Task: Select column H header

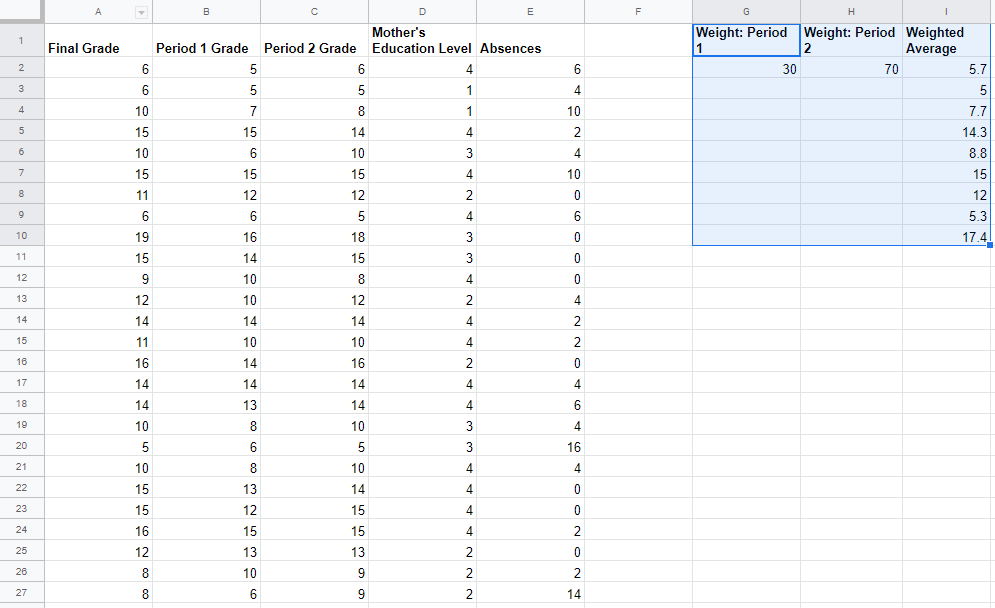Action: [x=851, y=11]
